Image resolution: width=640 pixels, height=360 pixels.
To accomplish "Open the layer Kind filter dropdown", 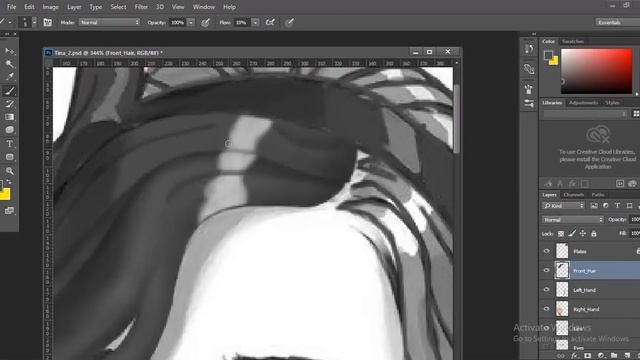I will pos(563,206).
